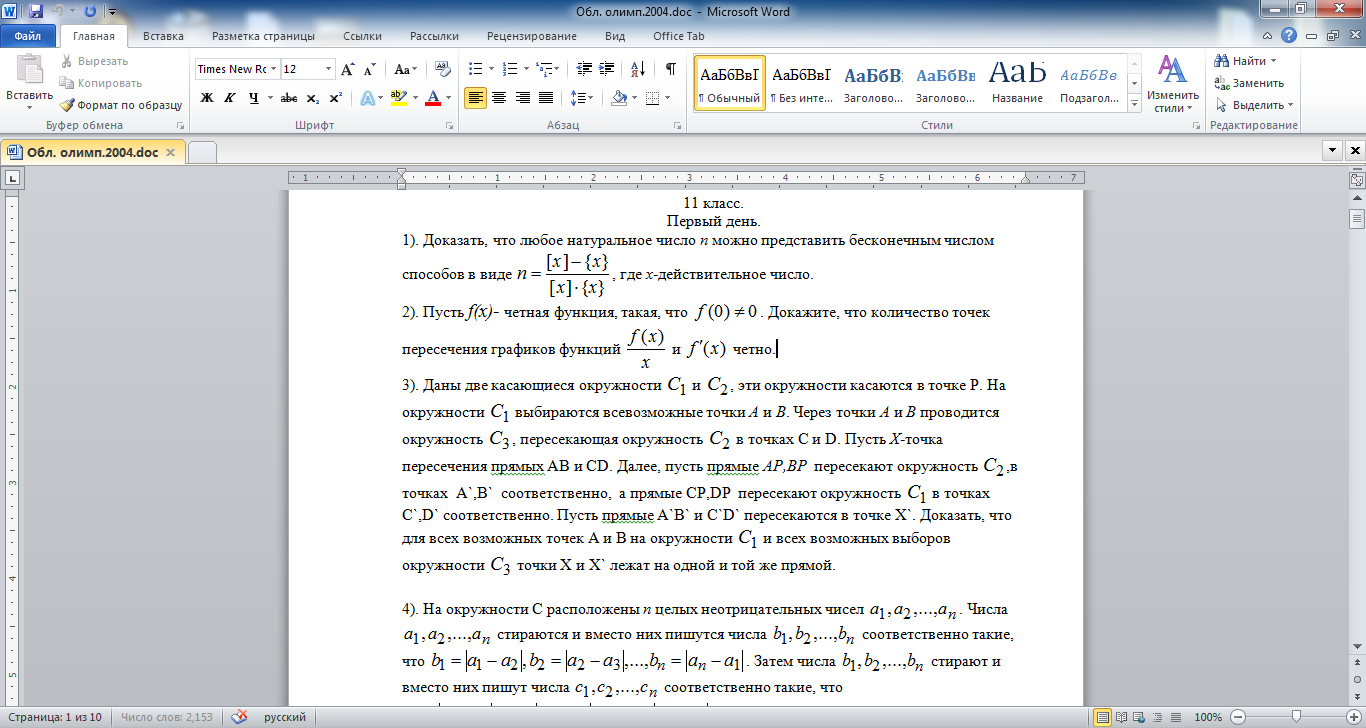Clear formatting with the eraser icon

(x=442, y=70)
